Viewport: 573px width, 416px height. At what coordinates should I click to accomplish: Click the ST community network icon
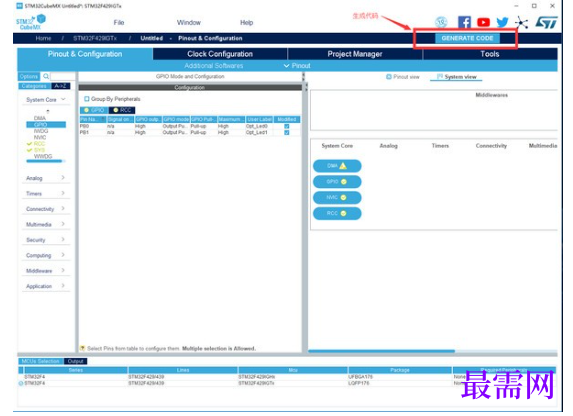521,23
